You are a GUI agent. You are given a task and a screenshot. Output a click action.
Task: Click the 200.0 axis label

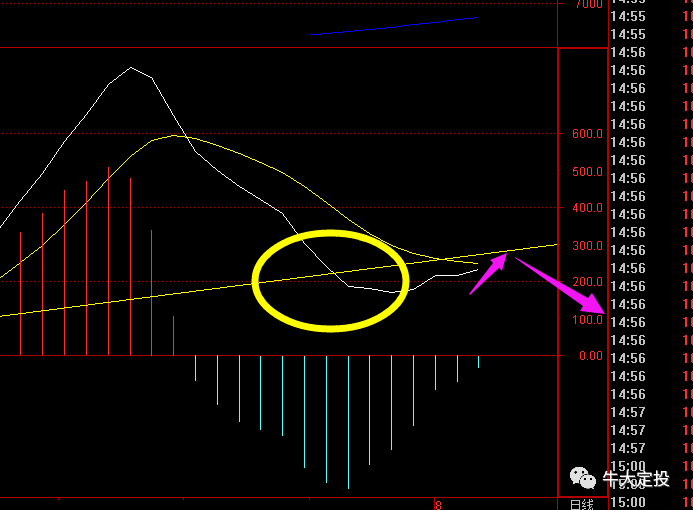point(587,282)
